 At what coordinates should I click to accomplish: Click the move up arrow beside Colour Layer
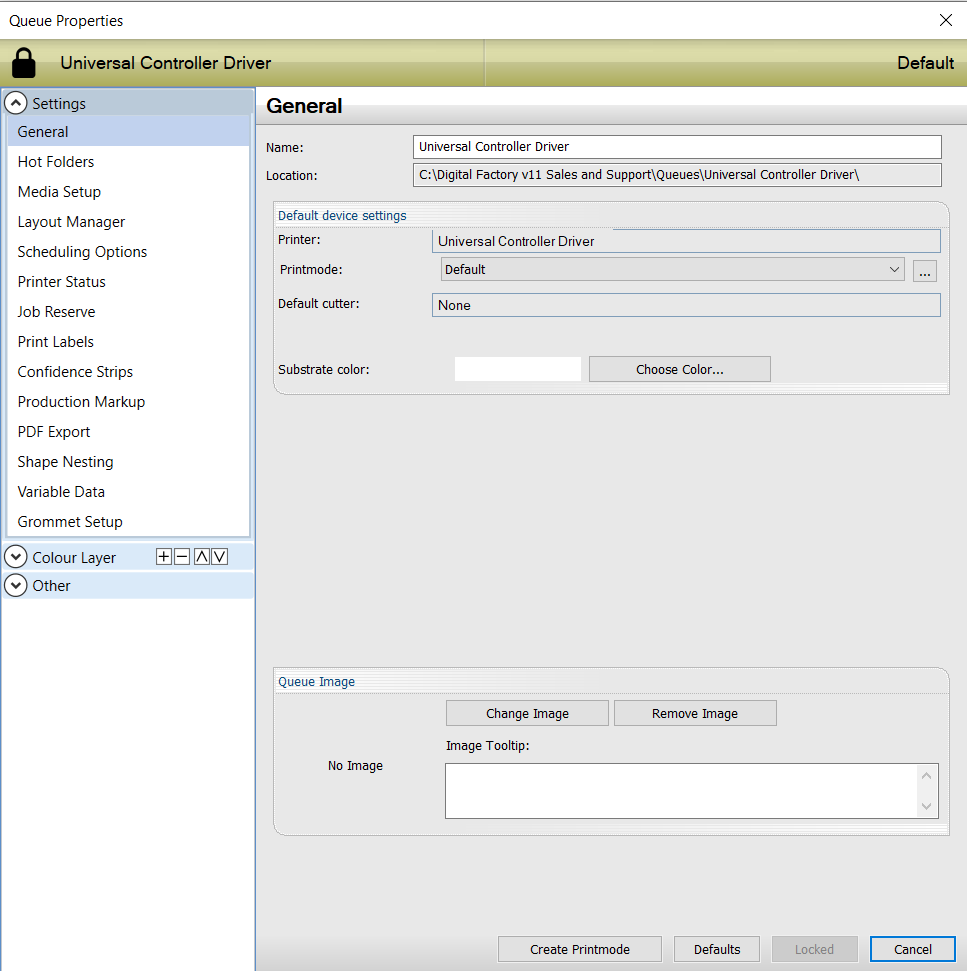201,557
